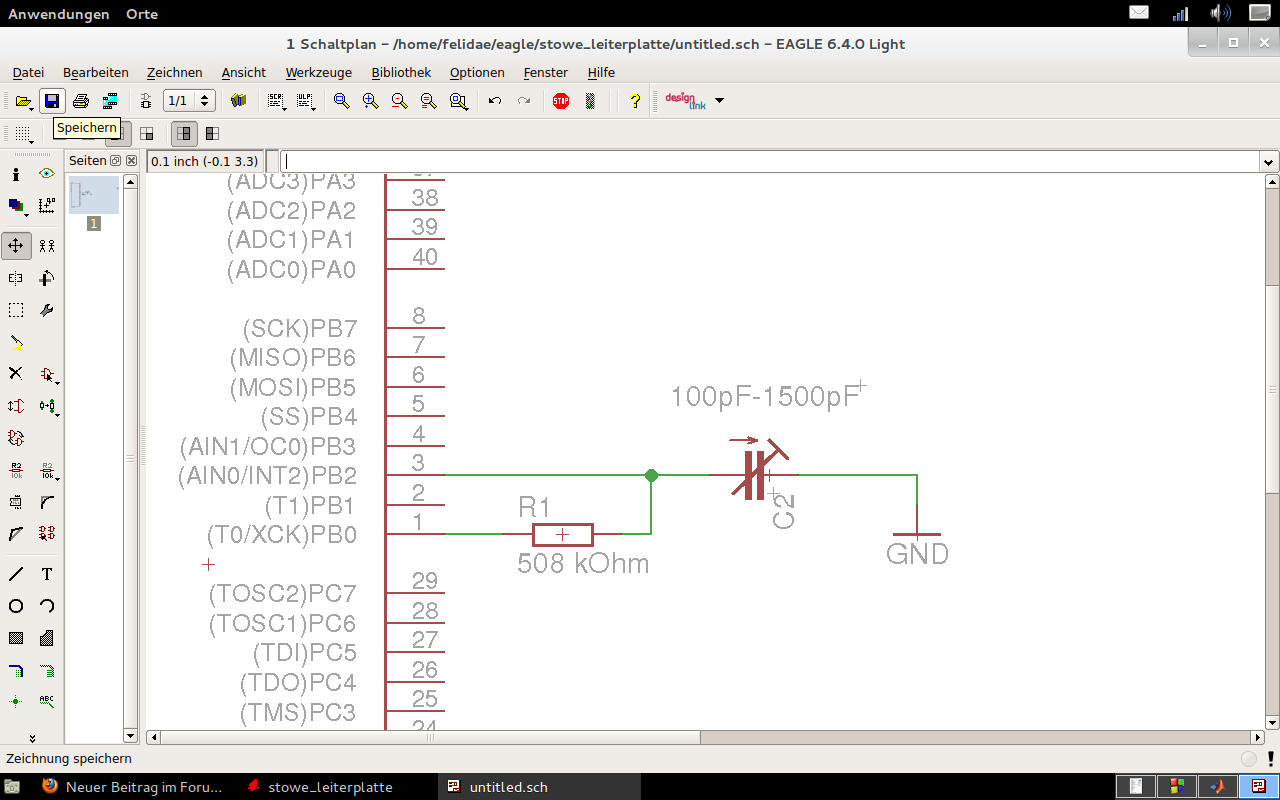Zoom out of the schematic

coord(399,101)
